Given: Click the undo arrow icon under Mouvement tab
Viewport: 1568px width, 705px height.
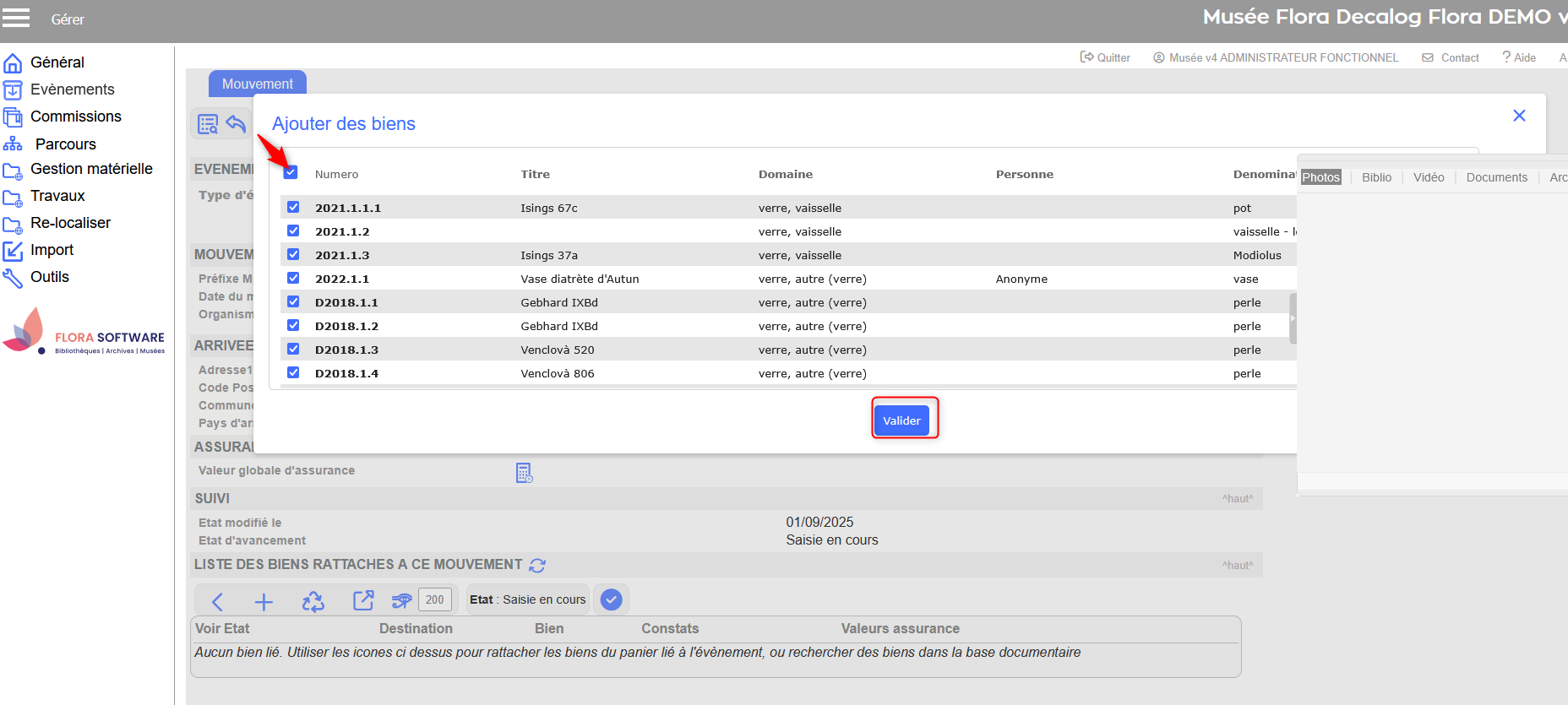Looking at the screenshot, I should 236,124.
